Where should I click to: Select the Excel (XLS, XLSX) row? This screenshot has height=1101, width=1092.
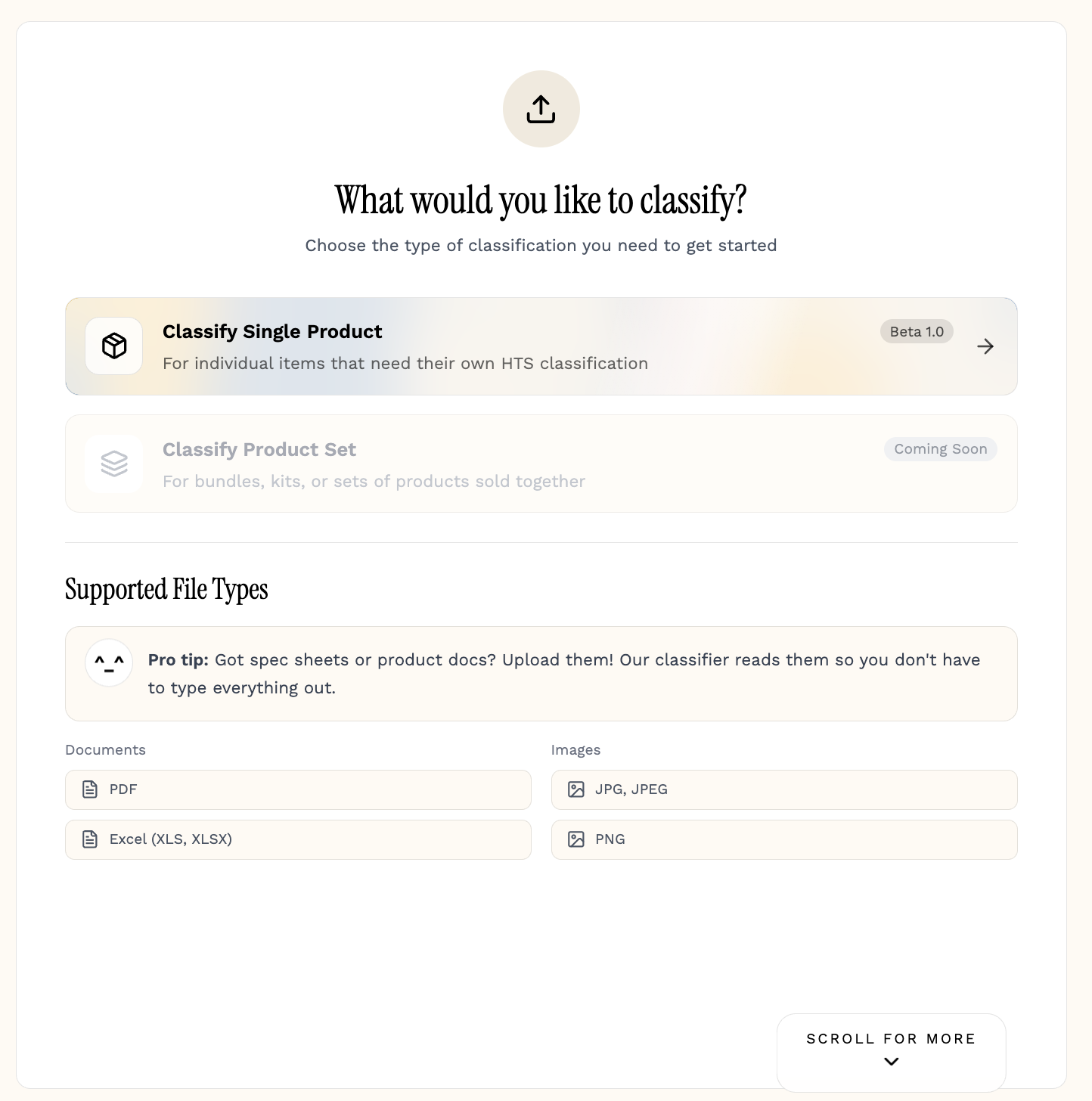(x=298, y=839)
